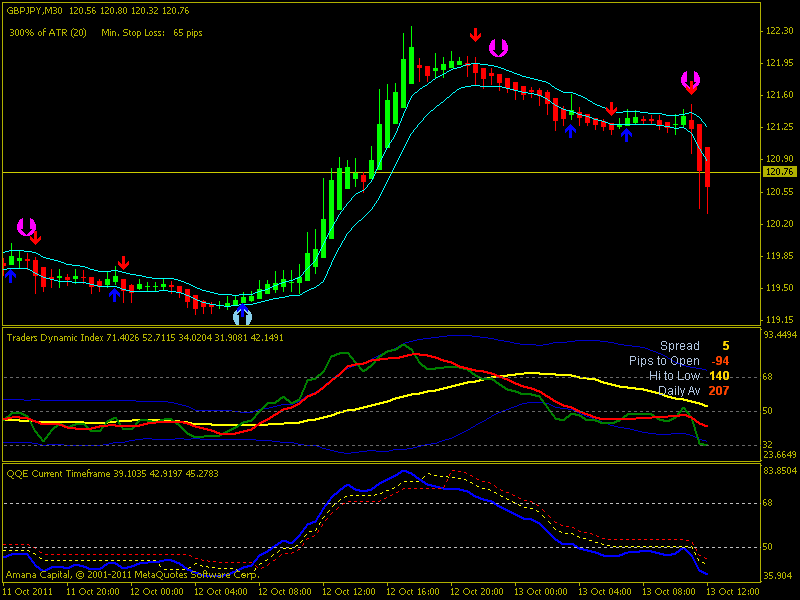Click the GBPJPY,M30 chart title text

(40, 10)
